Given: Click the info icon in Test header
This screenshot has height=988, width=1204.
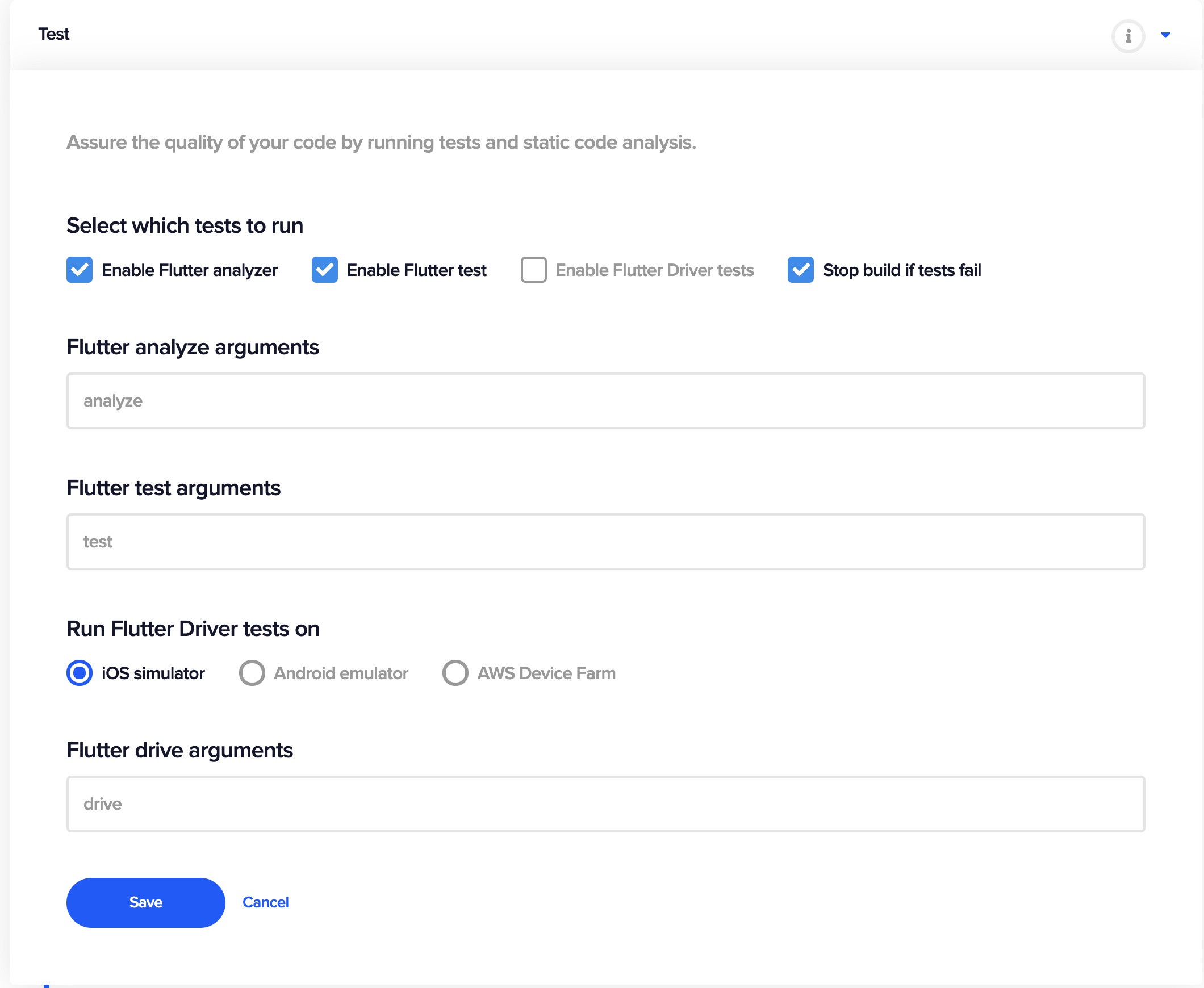Looking at the screenshot, I should 1128,36.
